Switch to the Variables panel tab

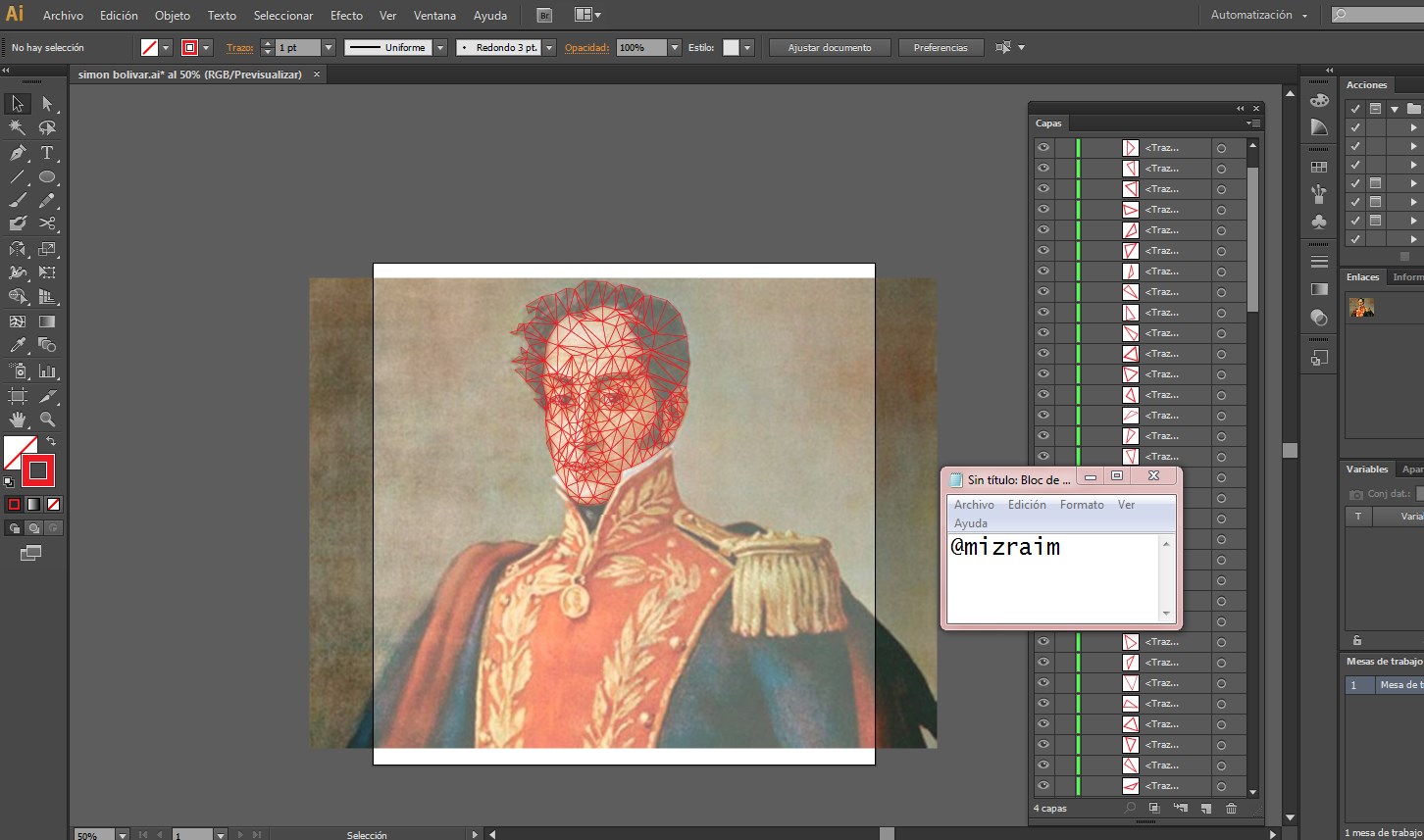click(x=1367, y=469)
